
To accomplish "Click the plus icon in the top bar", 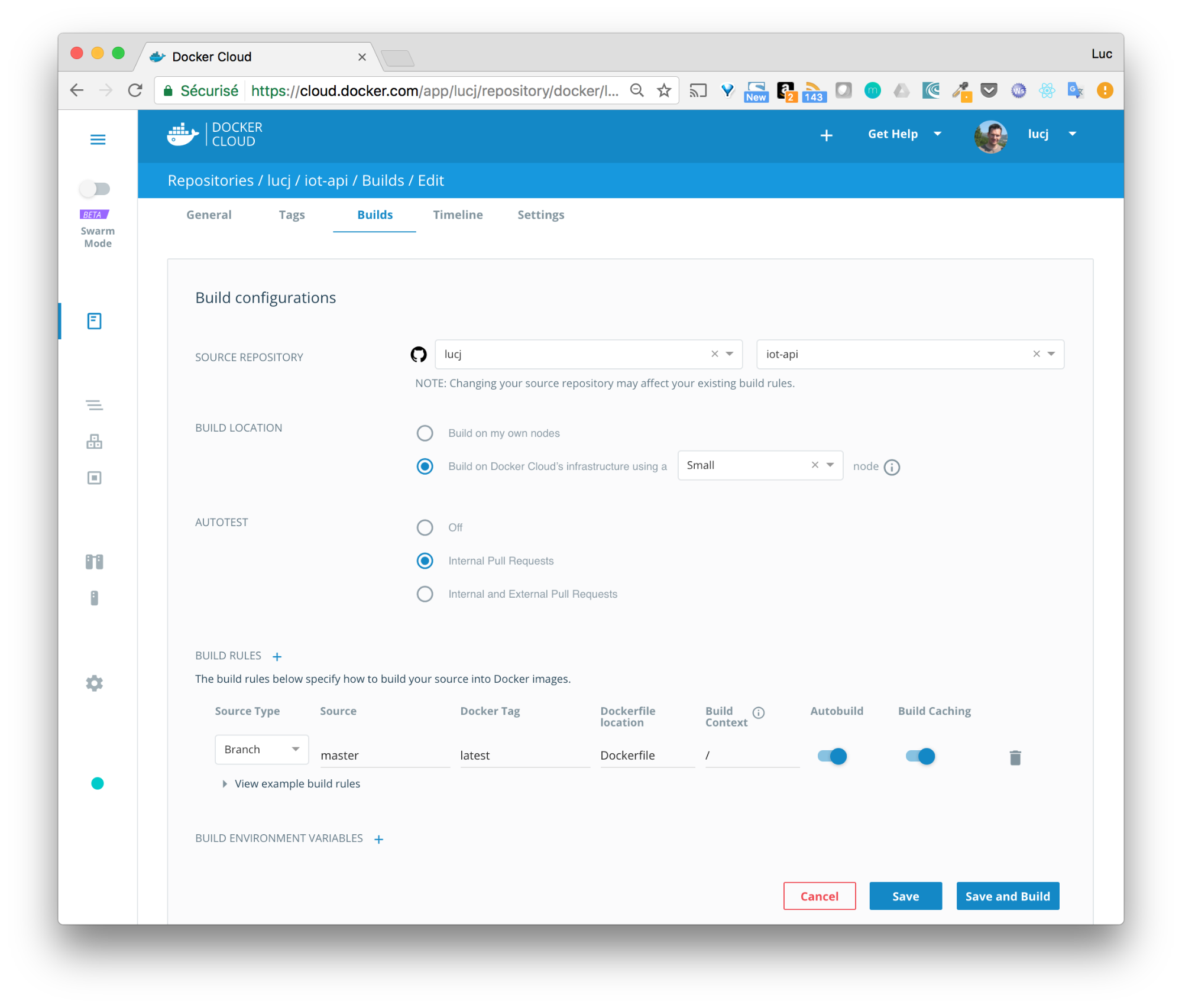I will 826,135.
